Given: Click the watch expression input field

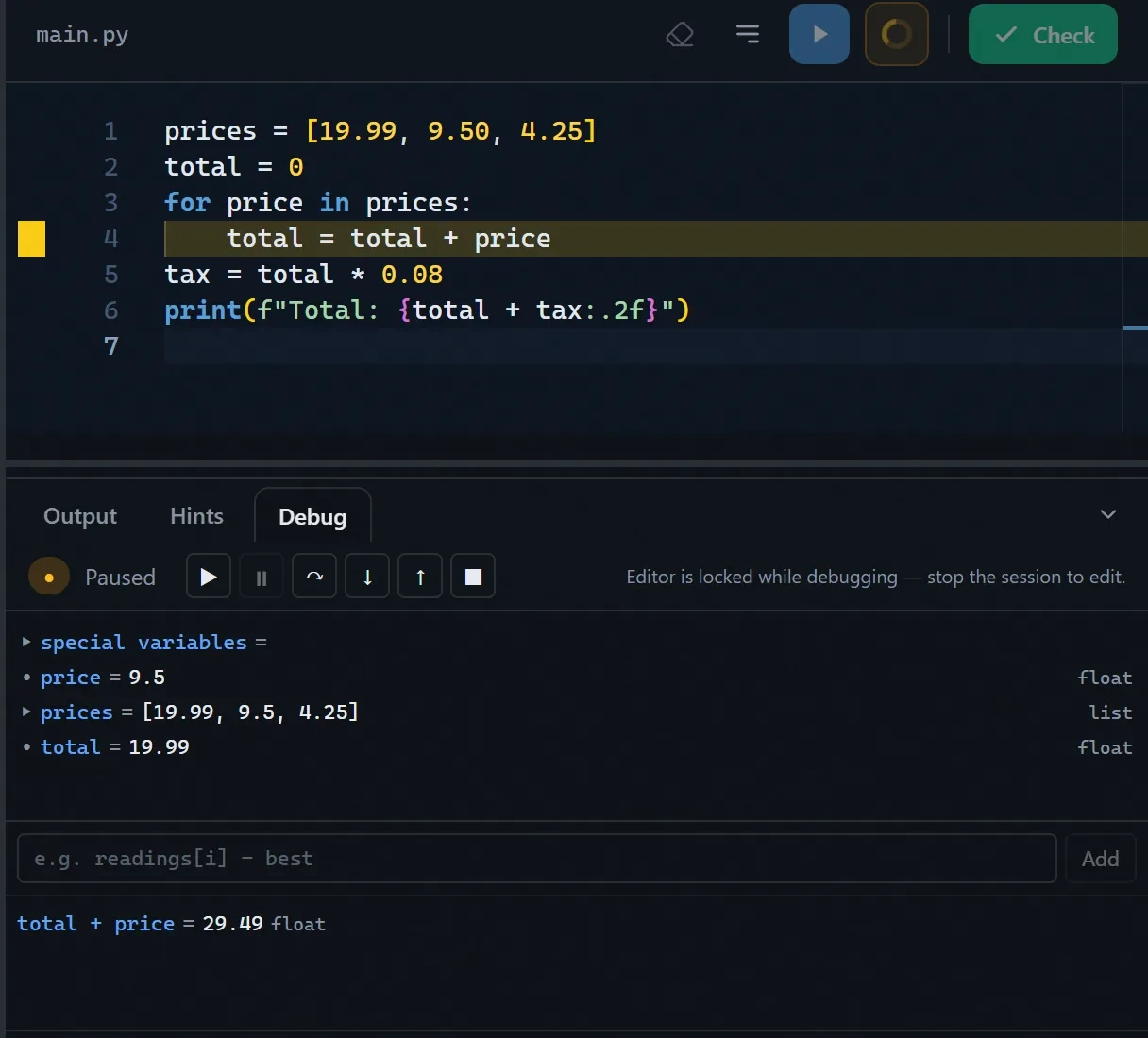Looking at the screenshot, I should point(536,858).
